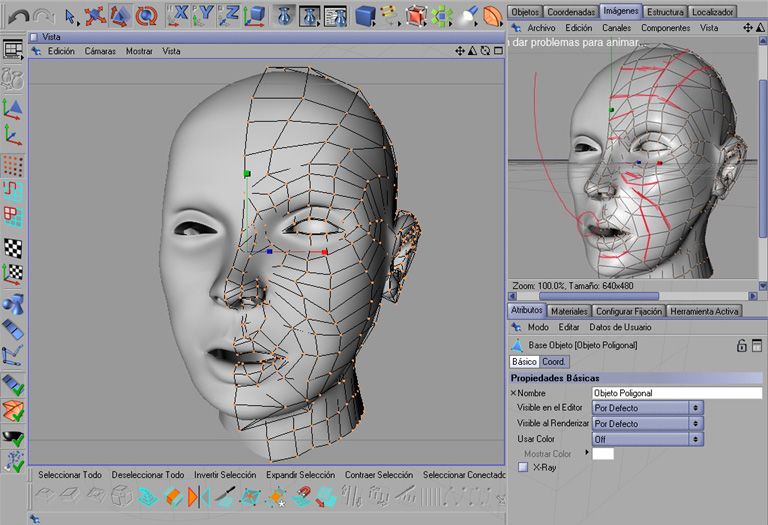Select the texture axis mode icon

click(13, 274)
